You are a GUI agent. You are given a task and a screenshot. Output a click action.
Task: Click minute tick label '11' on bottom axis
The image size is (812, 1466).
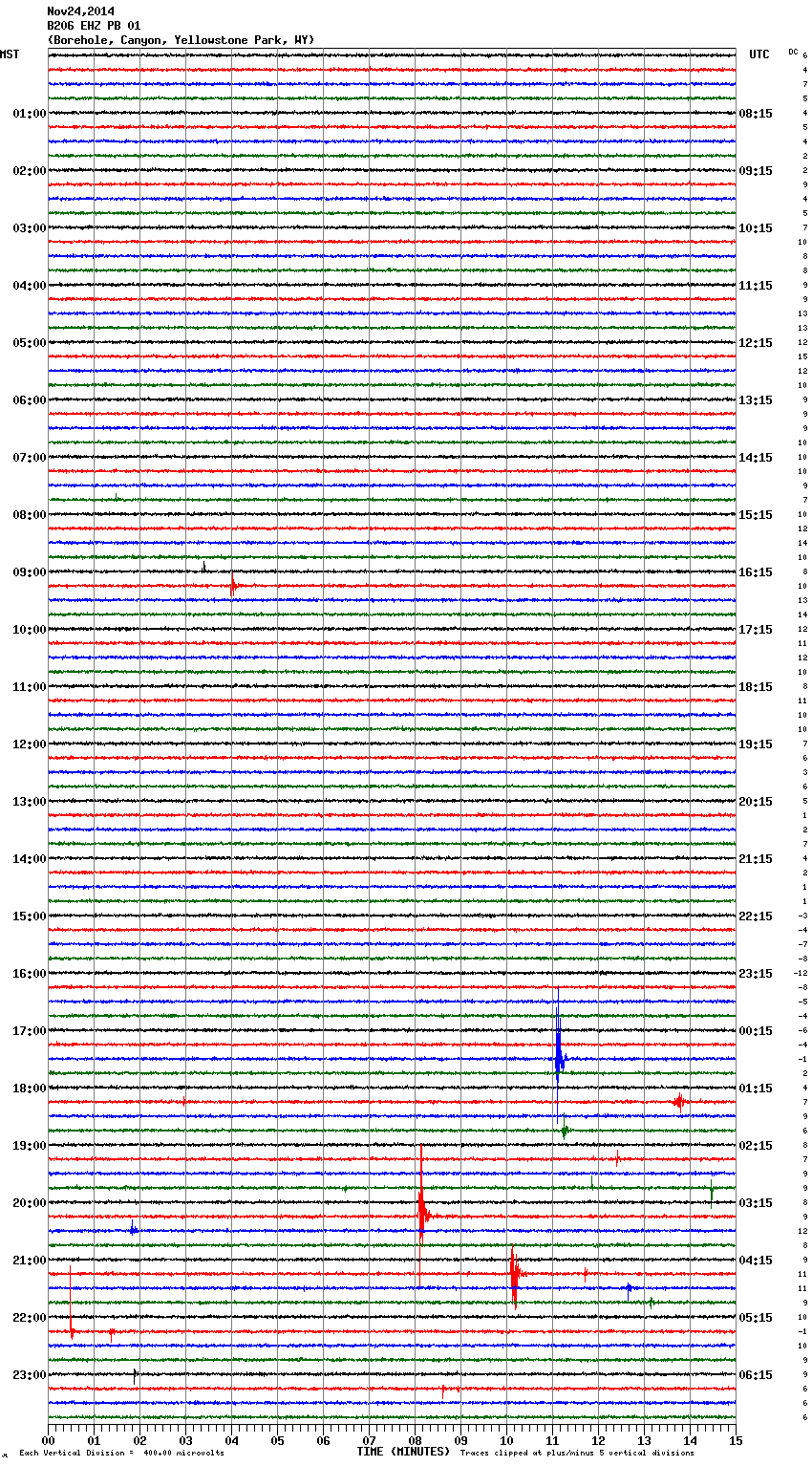point(552,1440)
